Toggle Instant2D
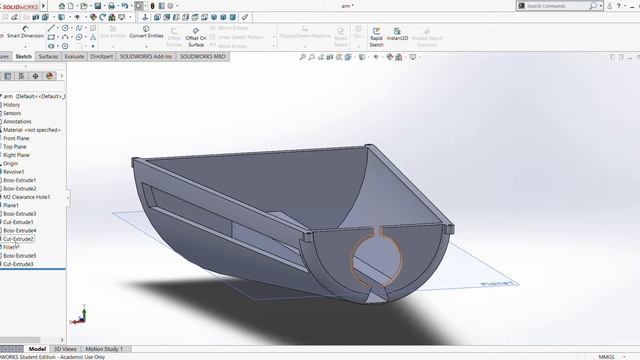Viewport: 640px width, 360px height. 397,34
